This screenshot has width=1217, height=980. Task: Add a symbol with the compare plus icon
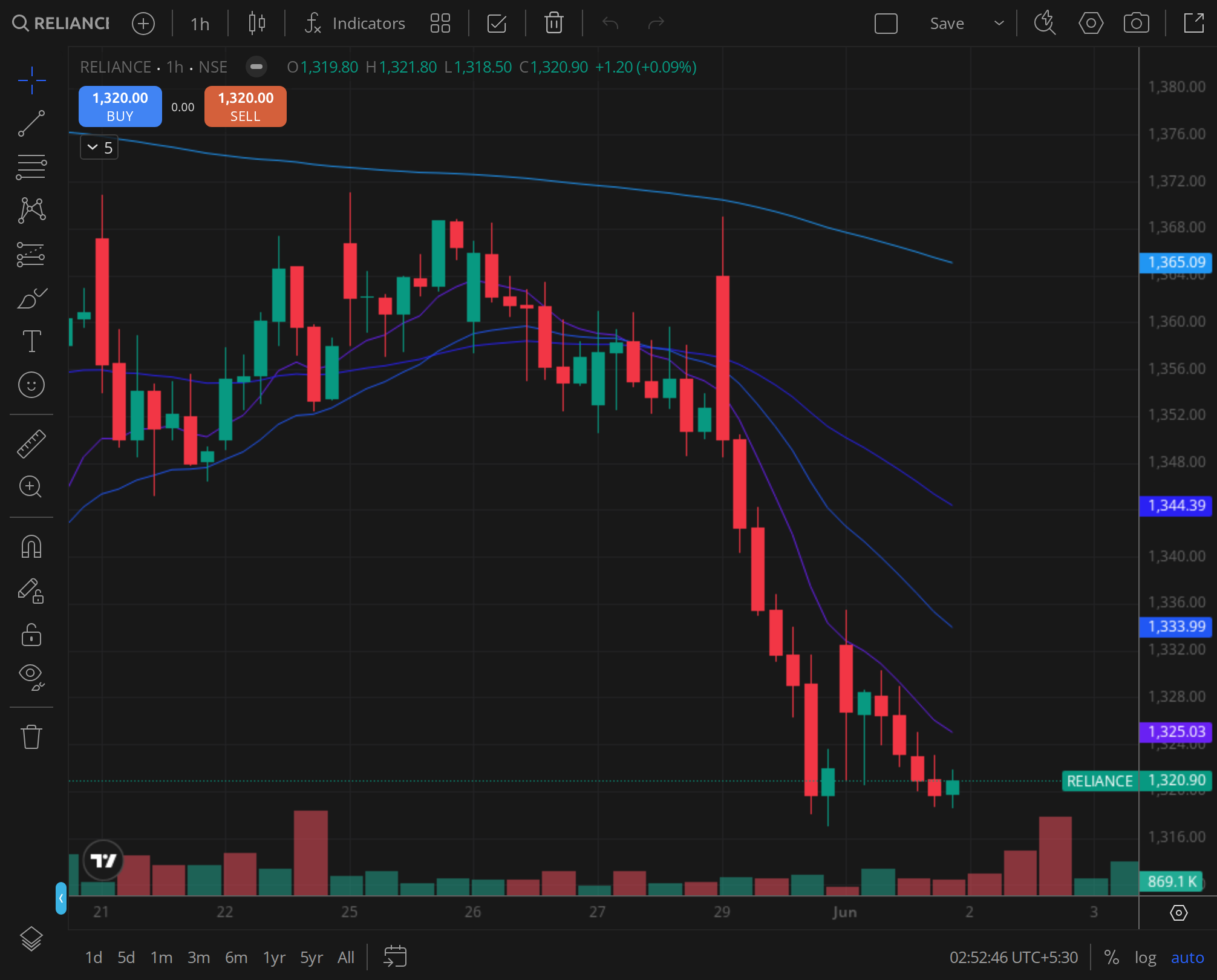click(x=143, y=24)
